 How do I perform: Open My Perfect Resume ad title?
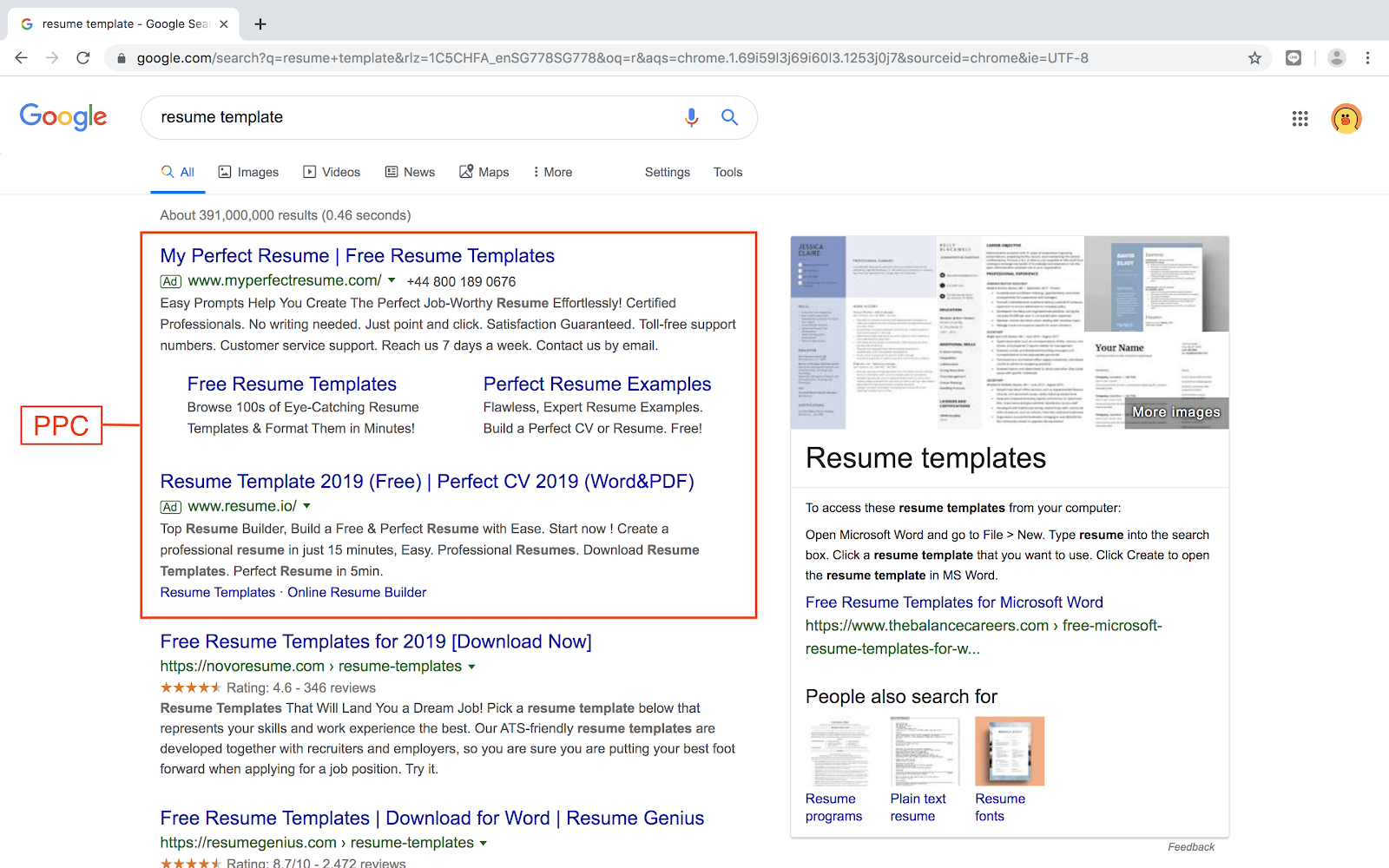358,256
